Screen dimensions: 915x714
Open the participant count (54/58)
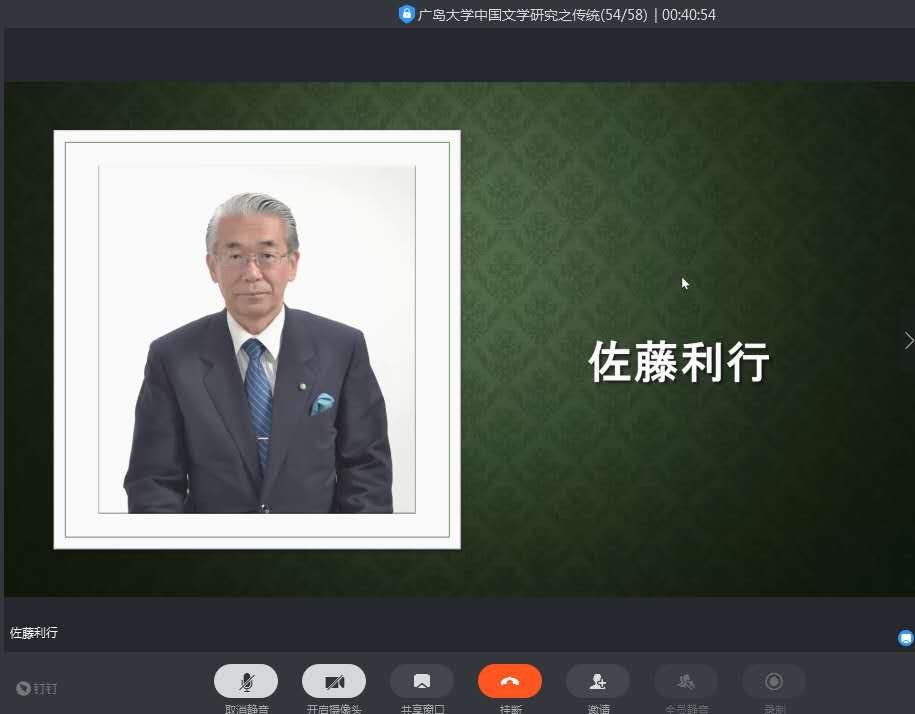pos(622,14)
